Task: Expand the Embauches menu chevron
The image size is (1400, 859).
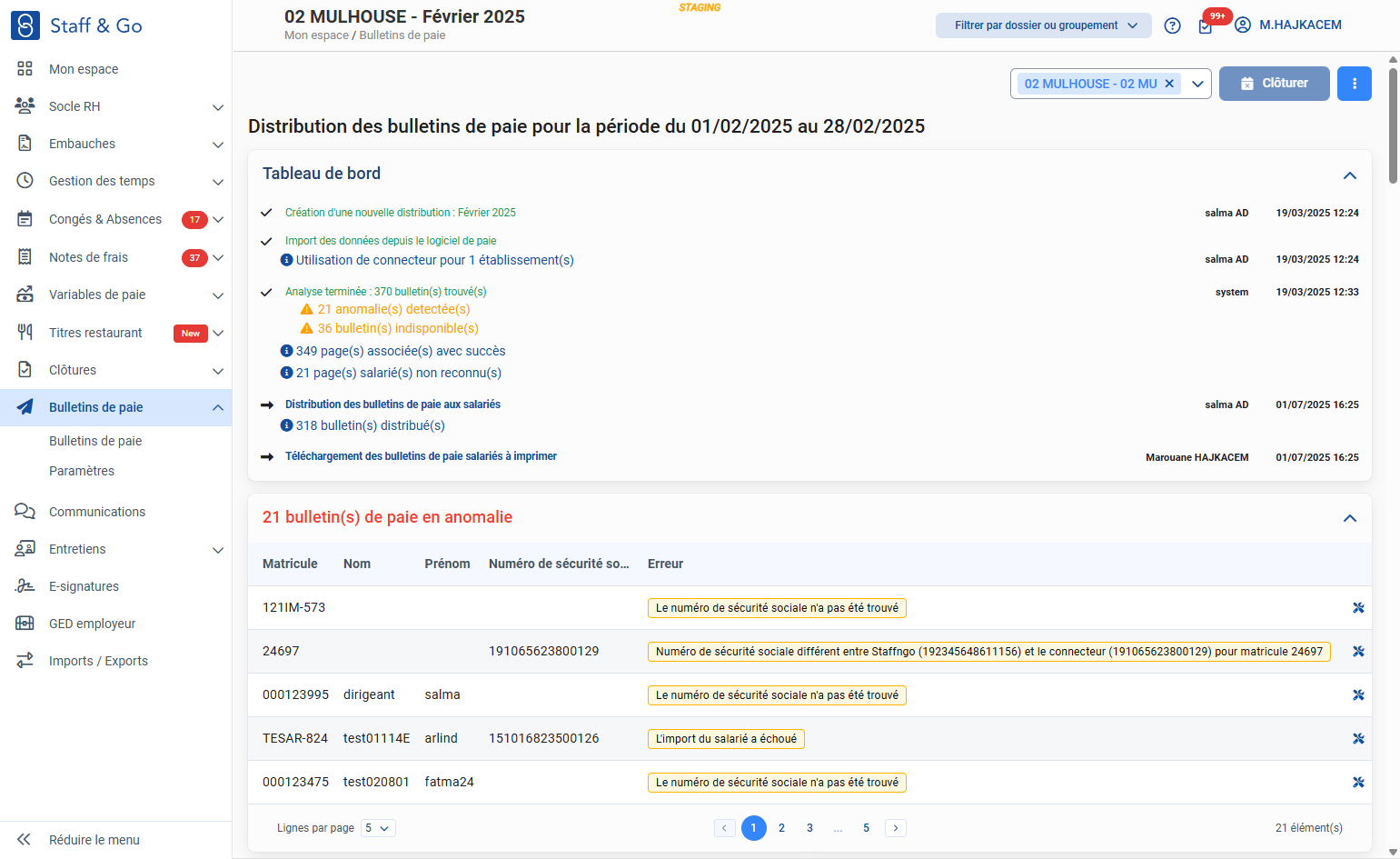Action: 218,145
